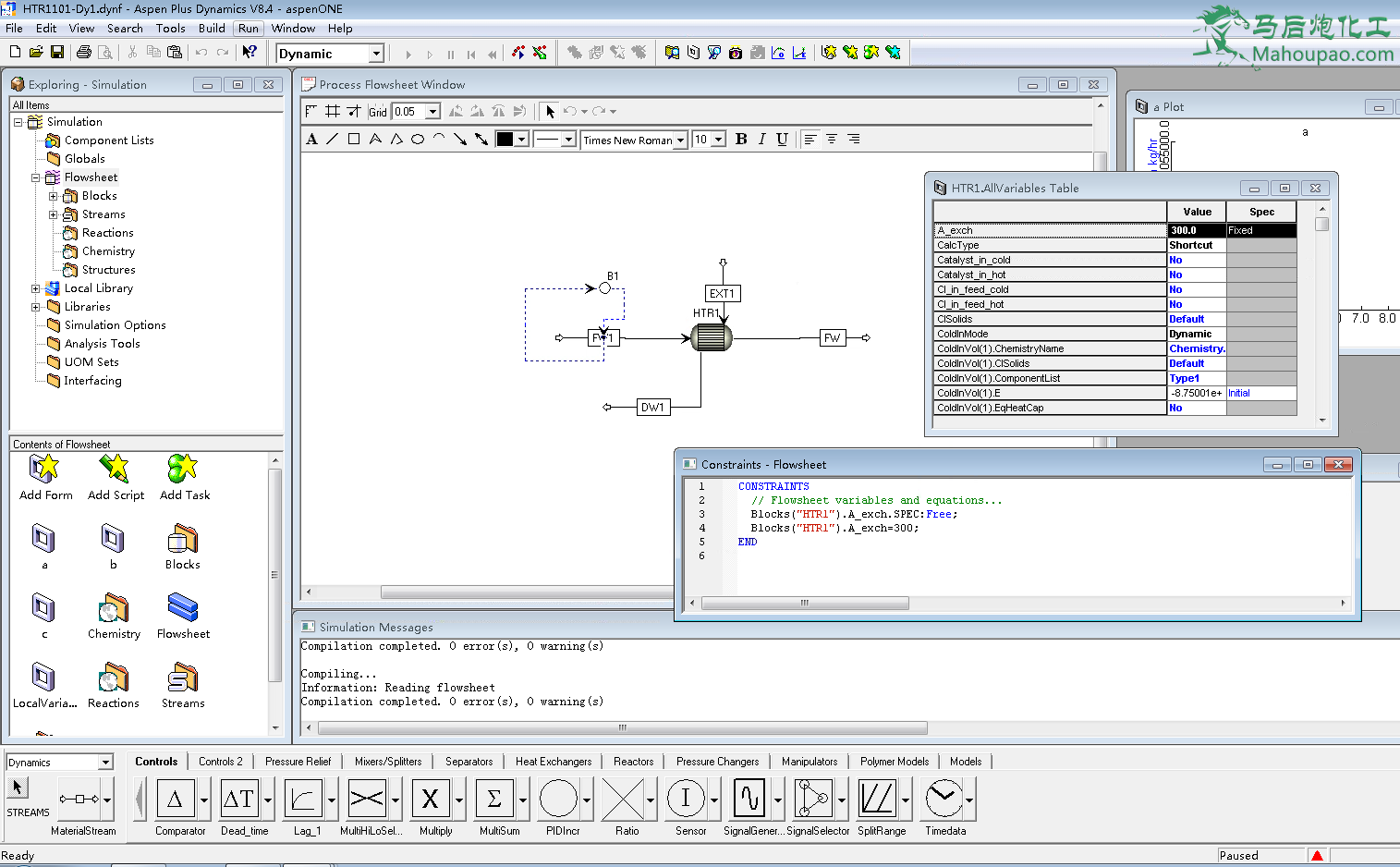Click the Add Script icon in Contents pane
The width and height of the screenshot is (1400, 867).
coord(115,470)
